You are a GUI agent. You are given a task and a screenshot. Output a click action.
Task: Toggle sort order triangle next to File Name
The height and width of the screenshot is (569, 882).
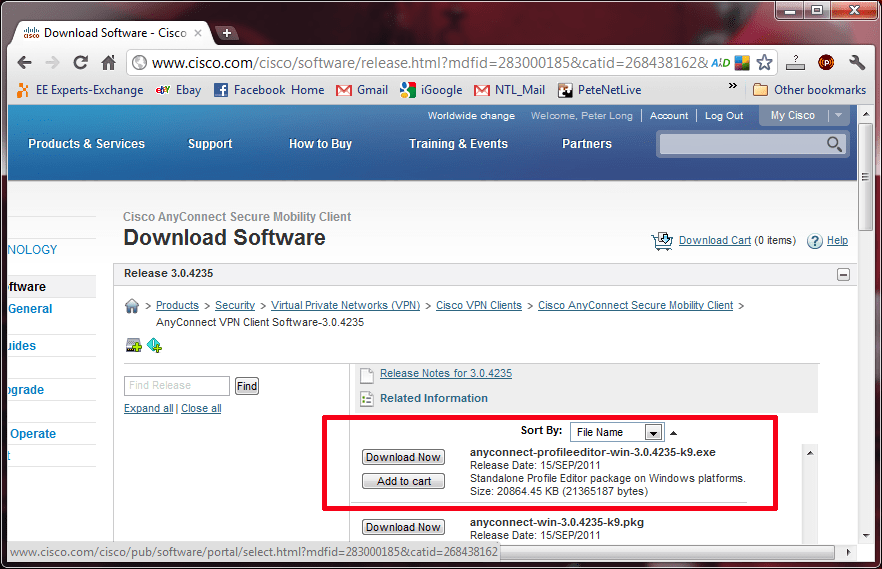click(x=673, y=433)
